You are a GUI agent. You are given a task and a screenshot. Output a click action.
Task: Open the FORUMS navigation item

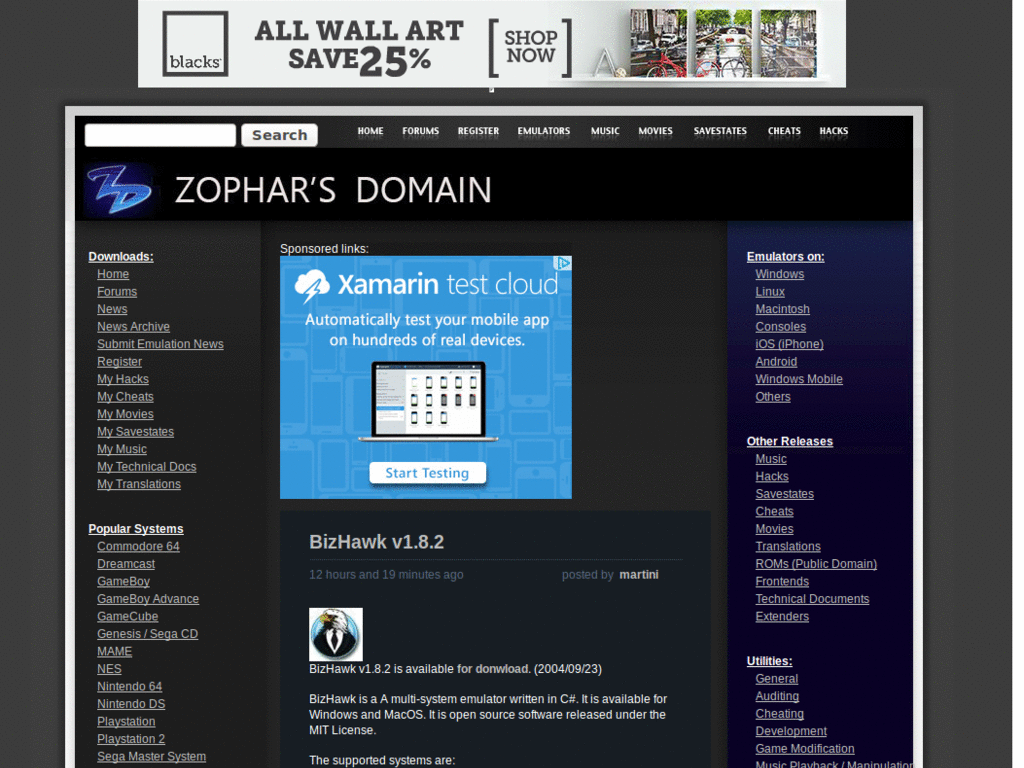pos(420,131)
